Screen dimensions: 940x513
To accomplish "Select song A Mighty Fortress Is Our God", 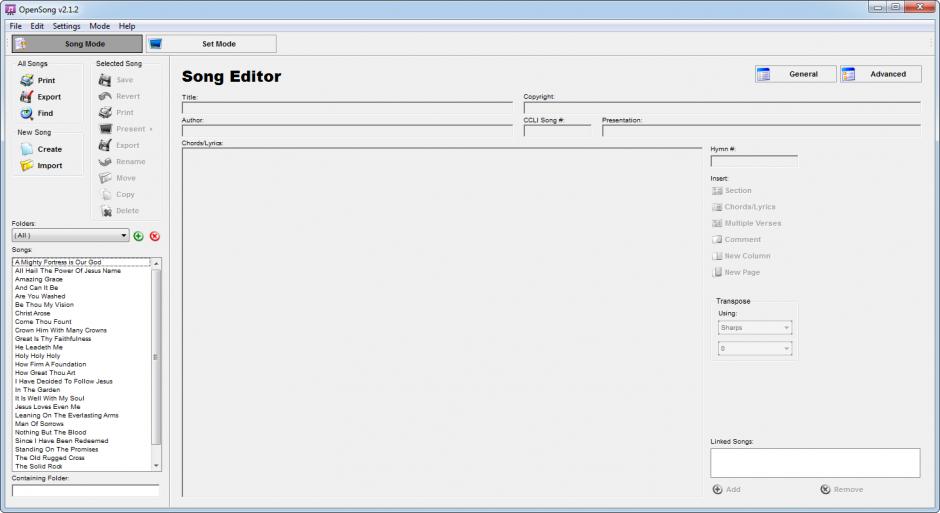I will (x=58, y=262).
